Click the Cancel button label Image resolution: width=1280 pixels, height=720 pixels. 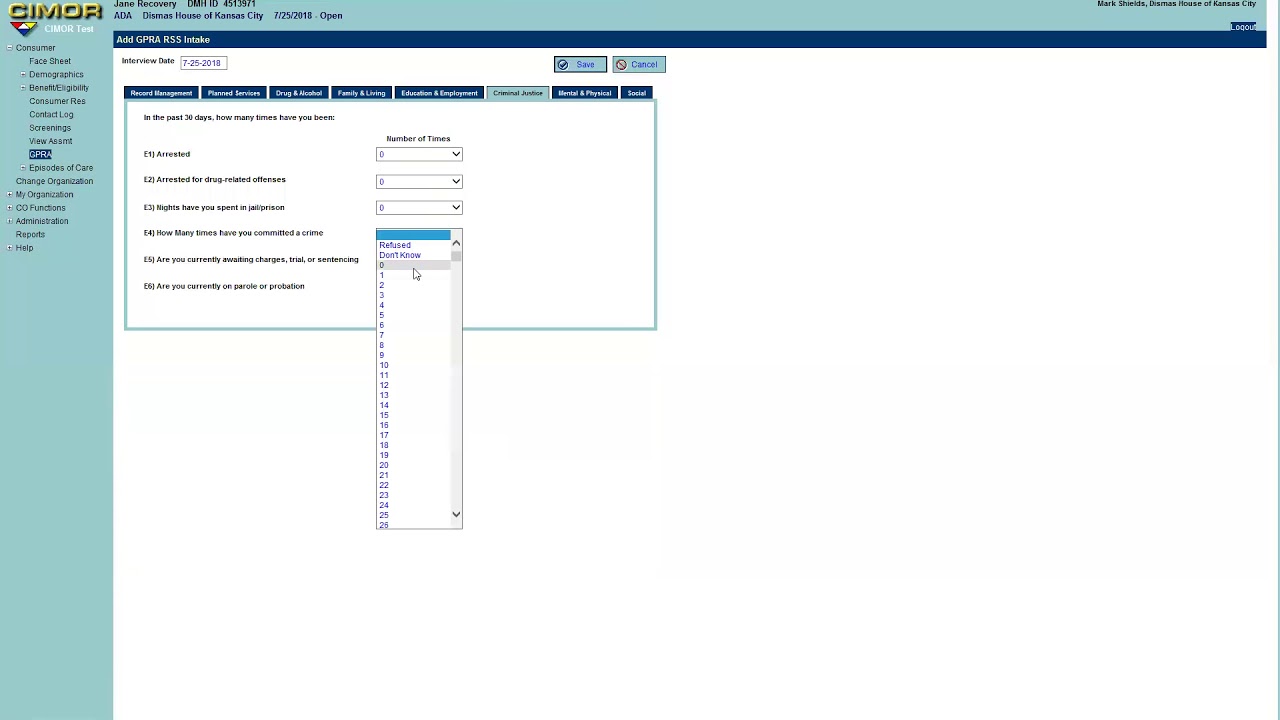644,65
